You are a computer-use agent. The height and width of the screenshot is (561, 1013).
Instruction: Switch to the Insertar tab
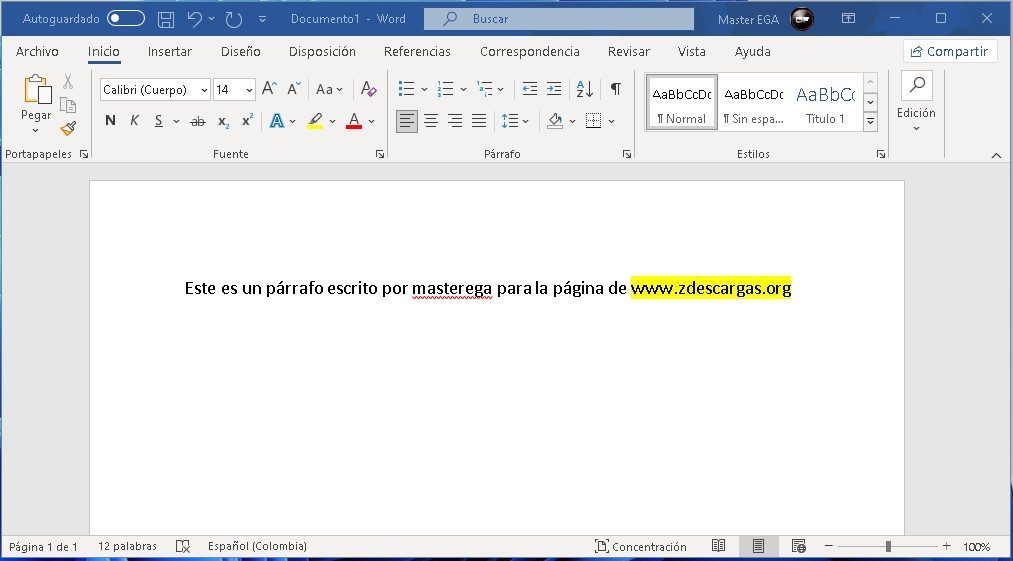tap(169, 52)
